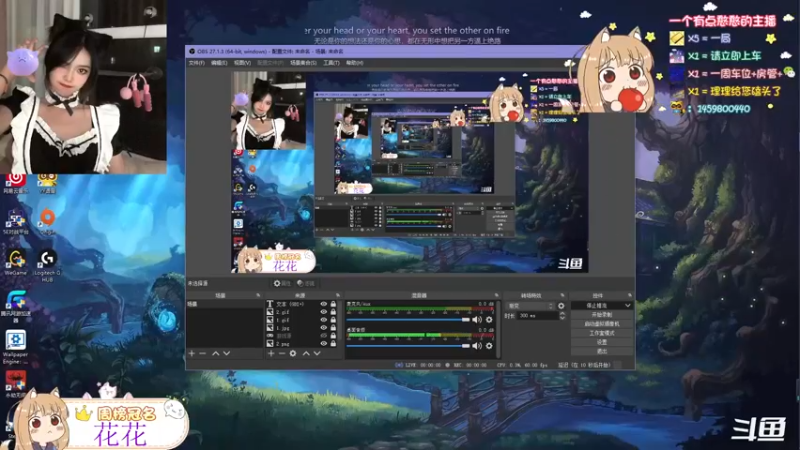Open the NetEase Cloud Music desktop shortcut

pyautogui.click(x=15, y=183)
